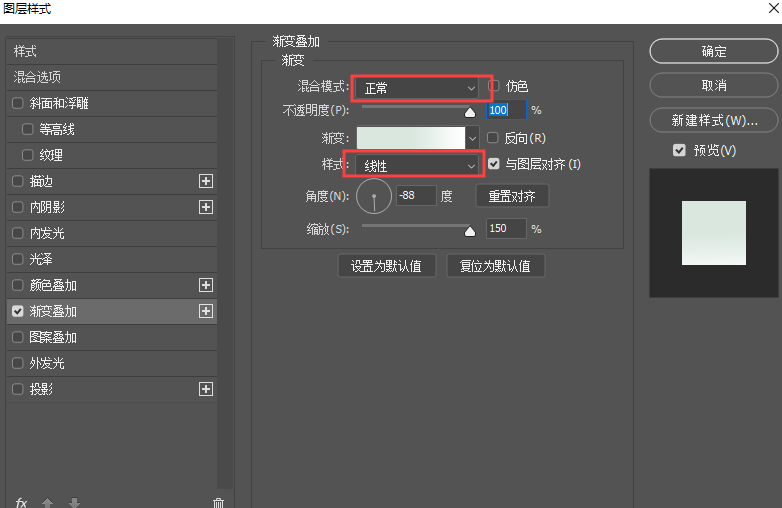This screenshot has height=508, width=782.
Task: Move effect down arrow icon
Action: pyautogui.click(x=74, y=503)
